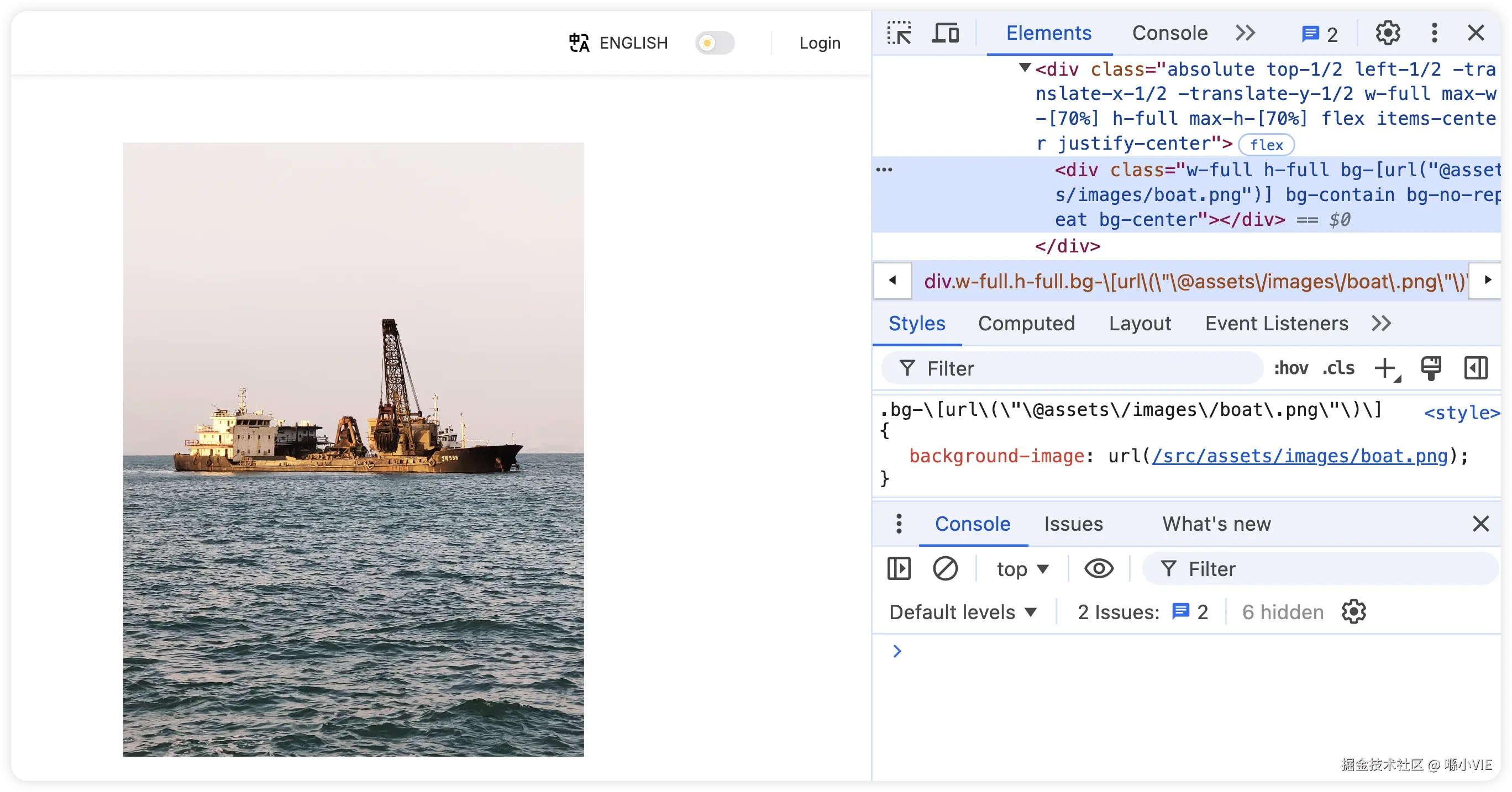Collapse the absolute div tree node

(x=1024, y=68)
